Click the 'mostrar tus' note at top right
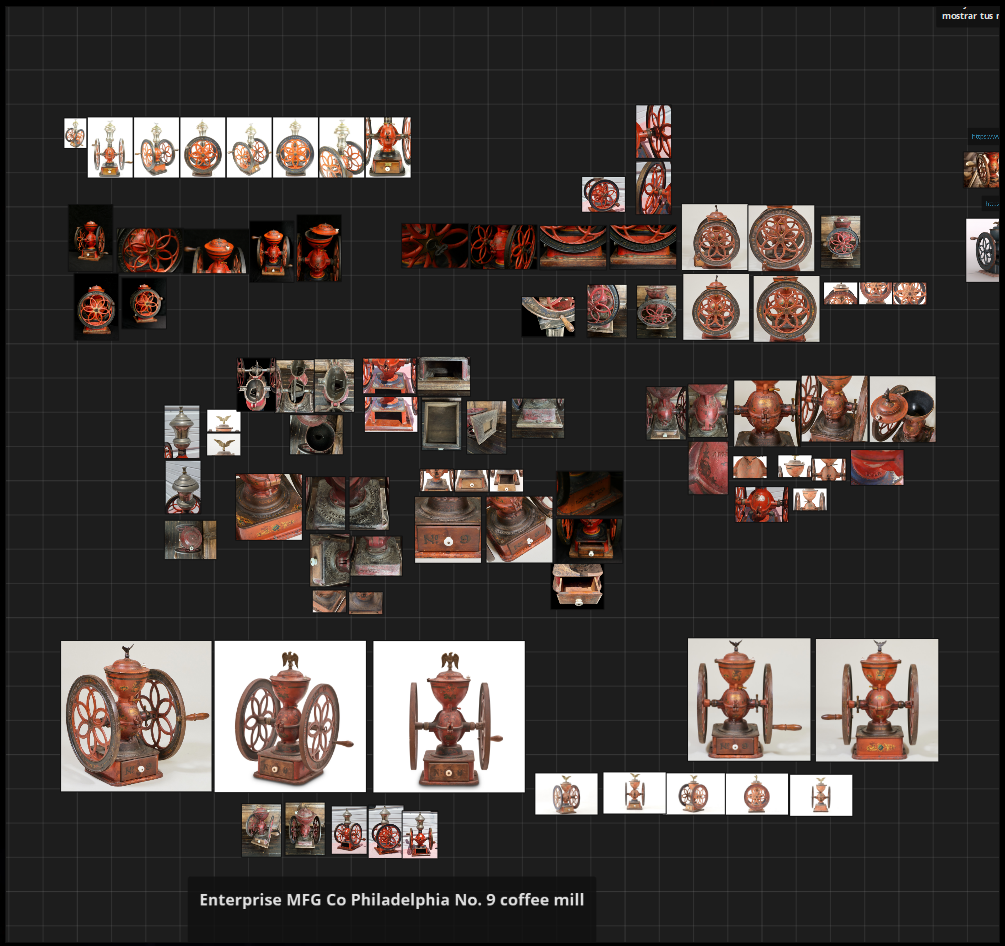 970,16
